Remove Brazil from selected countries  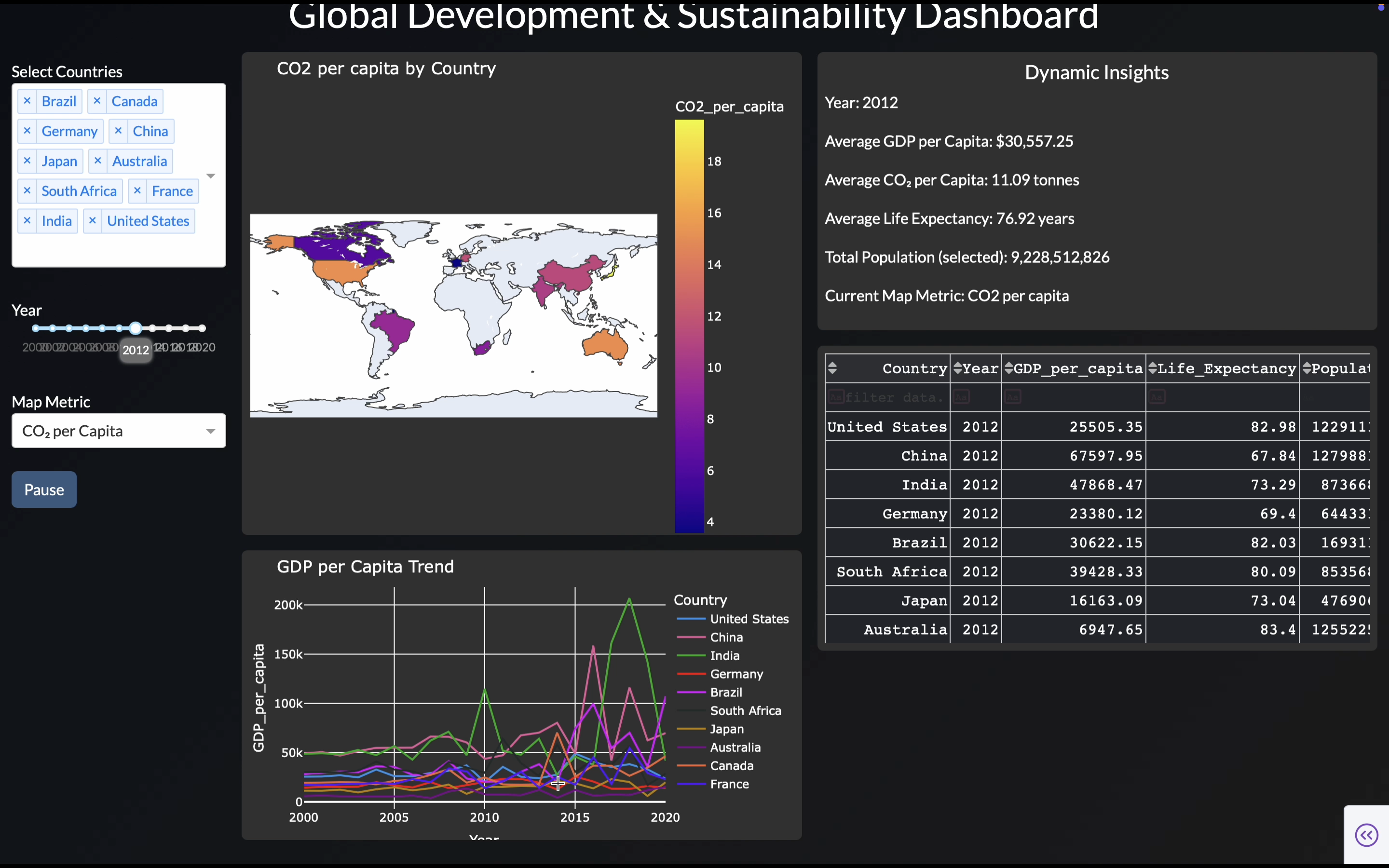tap(27, 101)
